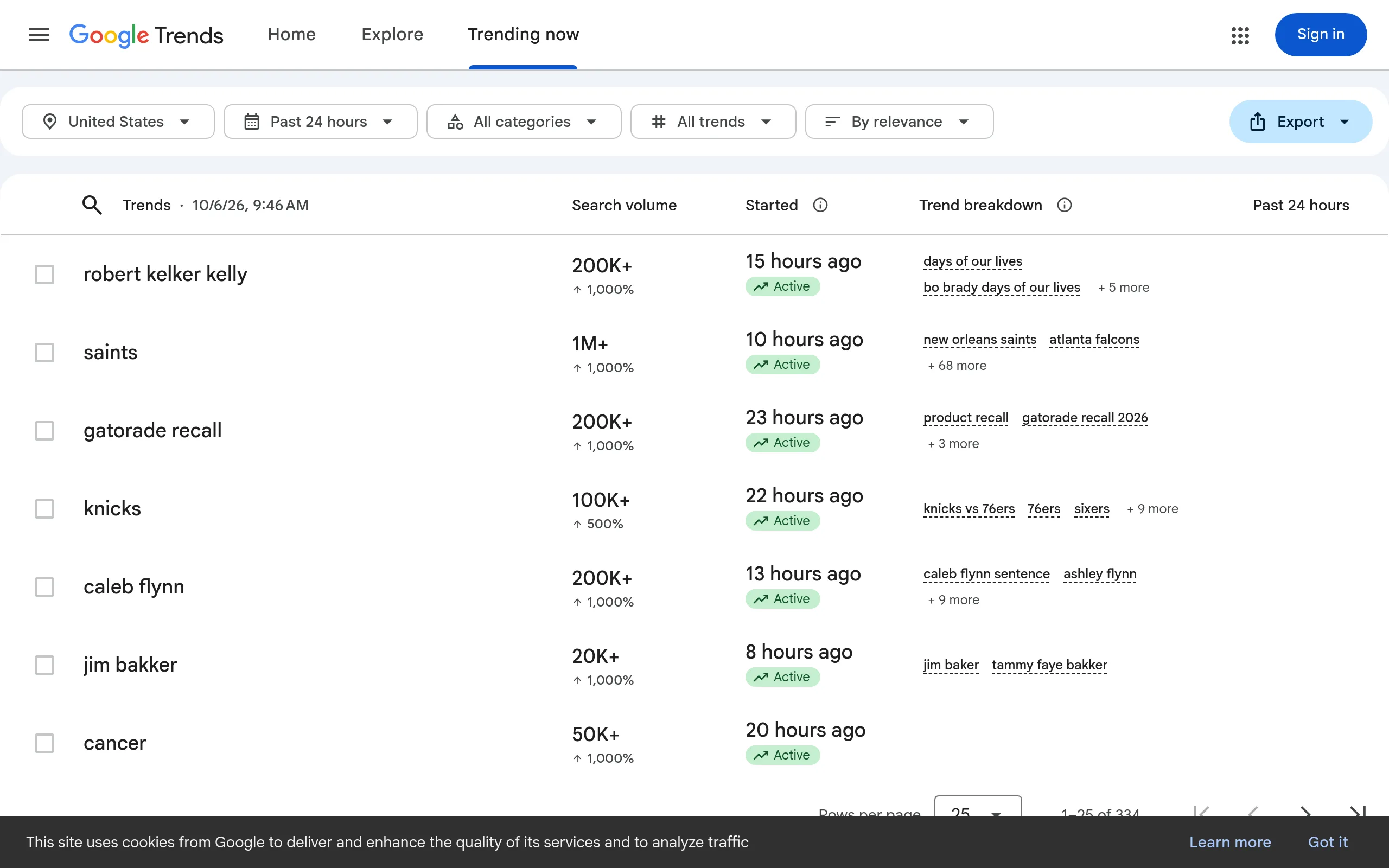Image resolution: width=1389 pixels, height=868 pixels.
Task: Expand + 5 more terms for robert kelker kelly
Action: 1123,288
